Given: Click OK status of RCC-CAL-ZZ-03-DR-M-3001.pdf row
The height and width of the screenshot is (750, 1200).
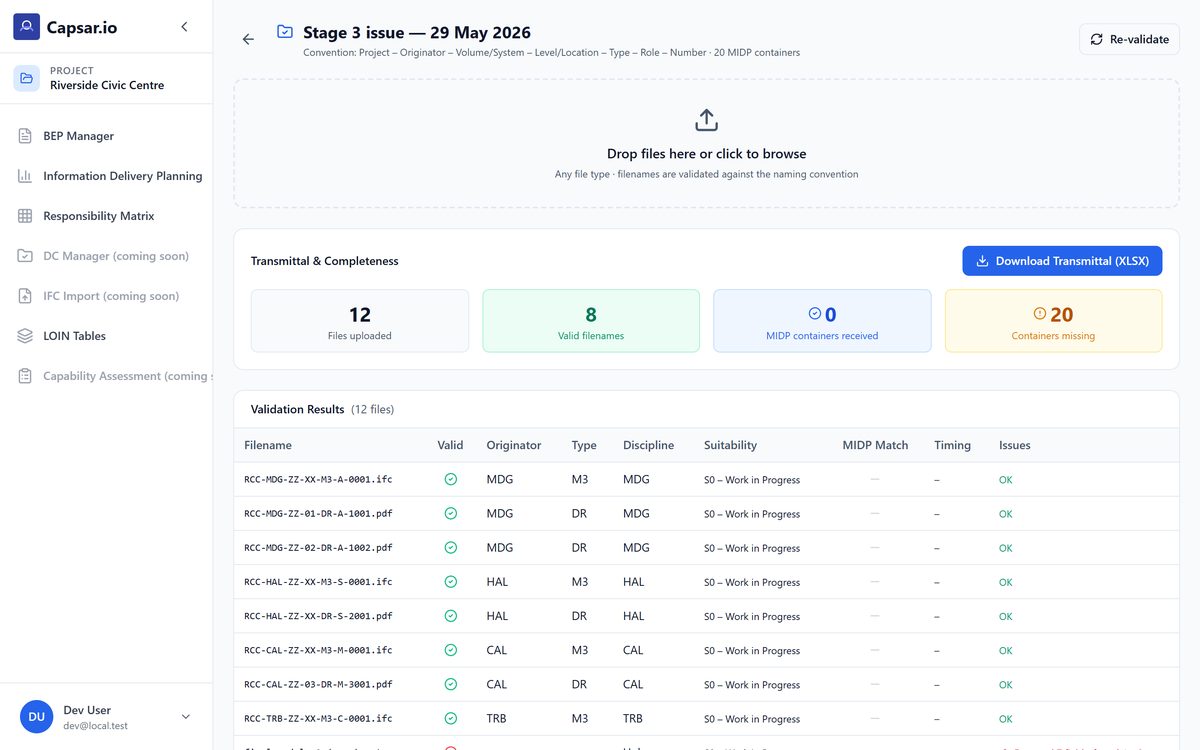Looking at the screenshot, I should 1006,685.
